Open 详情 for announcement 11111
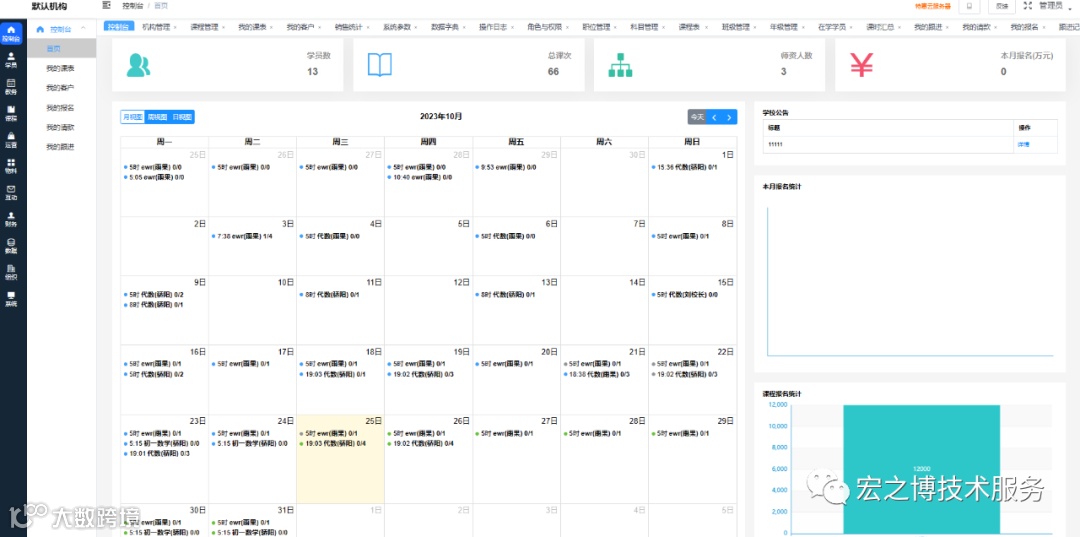1080x537 pixels. [1024, 145]
